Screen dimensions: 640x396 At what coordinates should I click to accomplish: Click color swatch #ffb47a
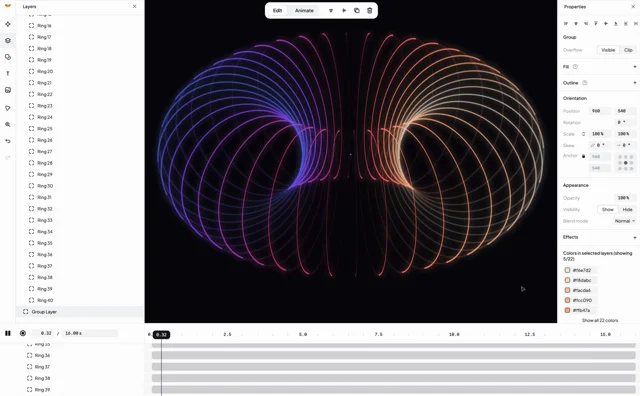click(x=567, y=310)
